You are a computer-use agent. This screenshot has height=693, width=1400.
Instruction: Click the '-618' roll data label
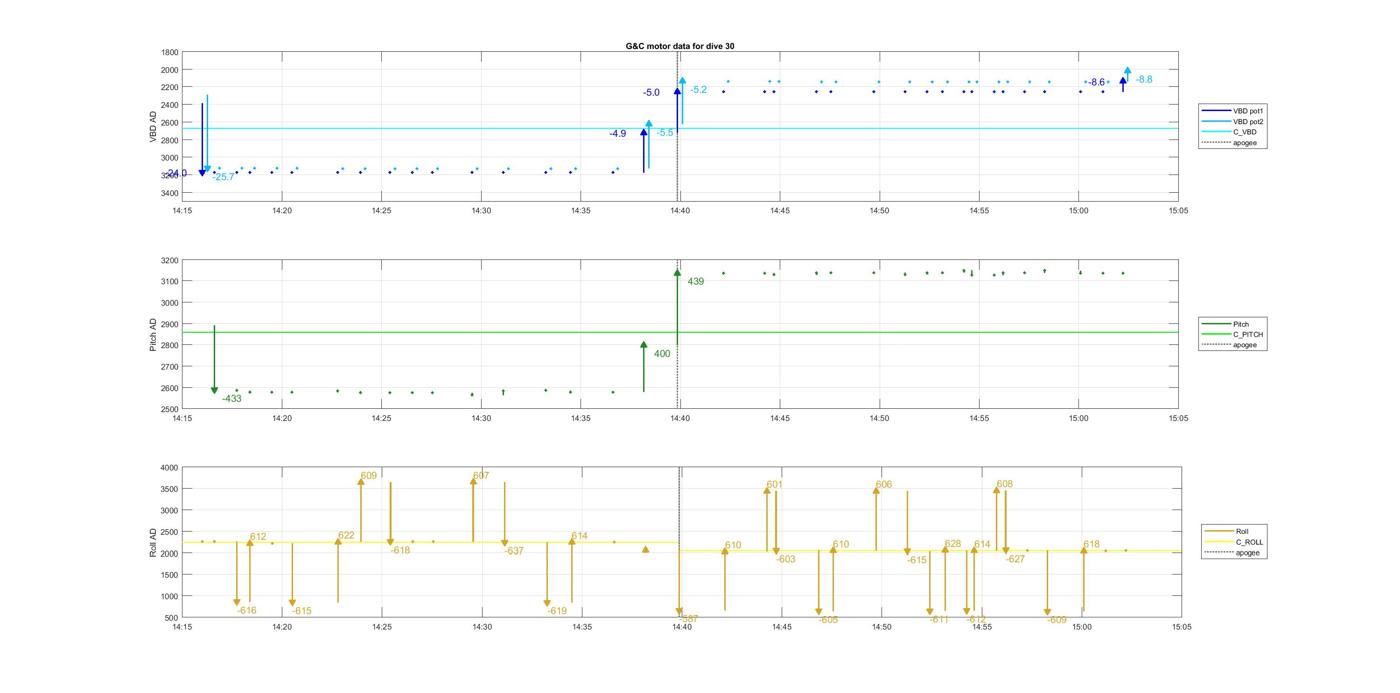[400, 550]
